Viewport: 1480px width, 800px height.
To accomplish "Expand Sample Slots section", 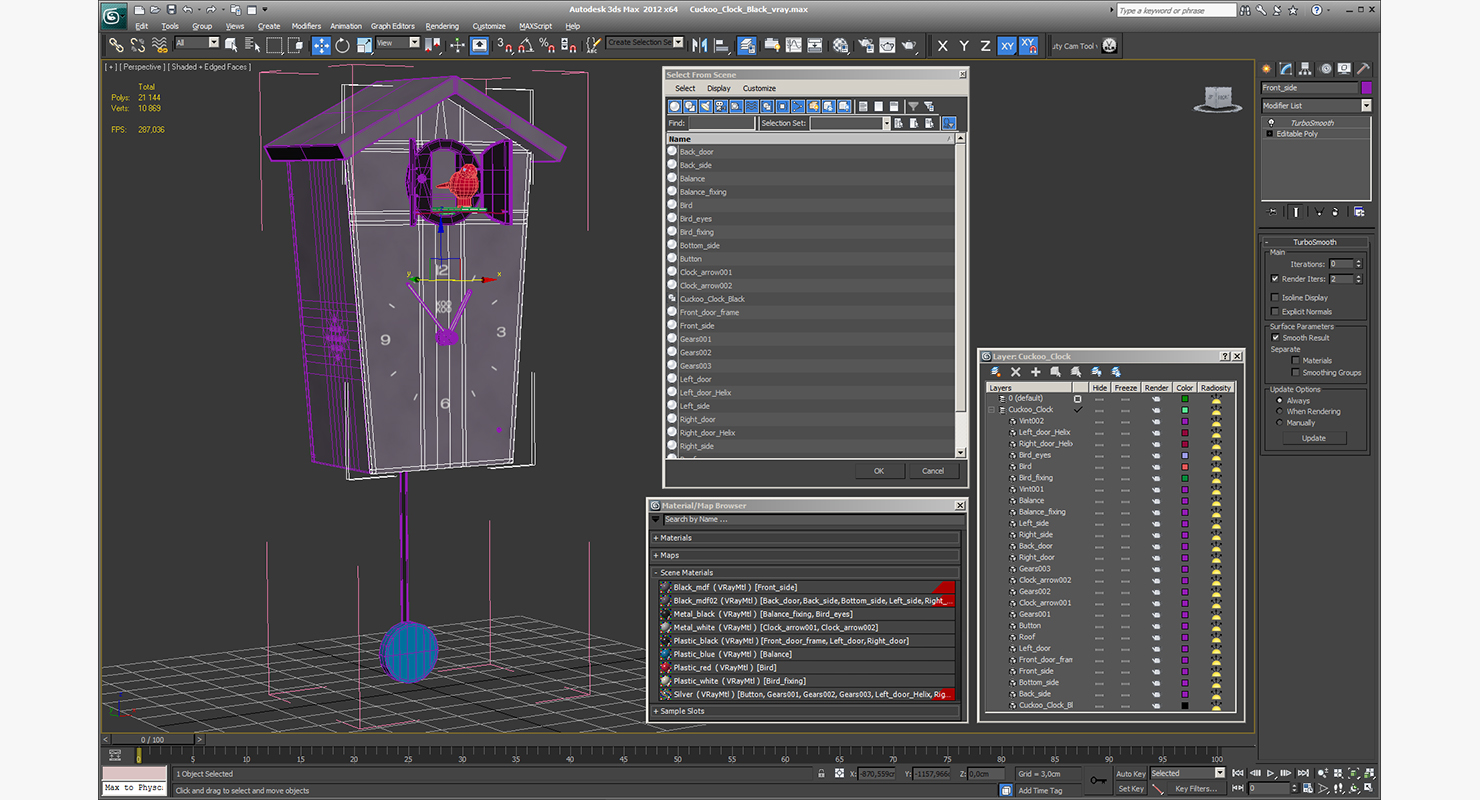I will click(x=806, y=711).
